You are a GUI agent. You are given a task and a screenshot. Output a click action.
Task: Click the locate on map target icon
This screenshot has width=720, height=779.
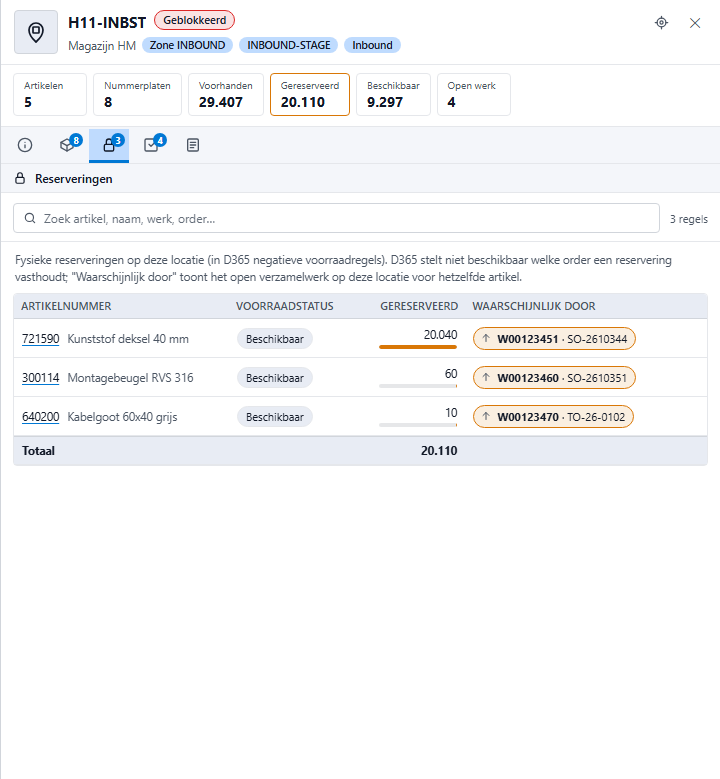[661, 23]
